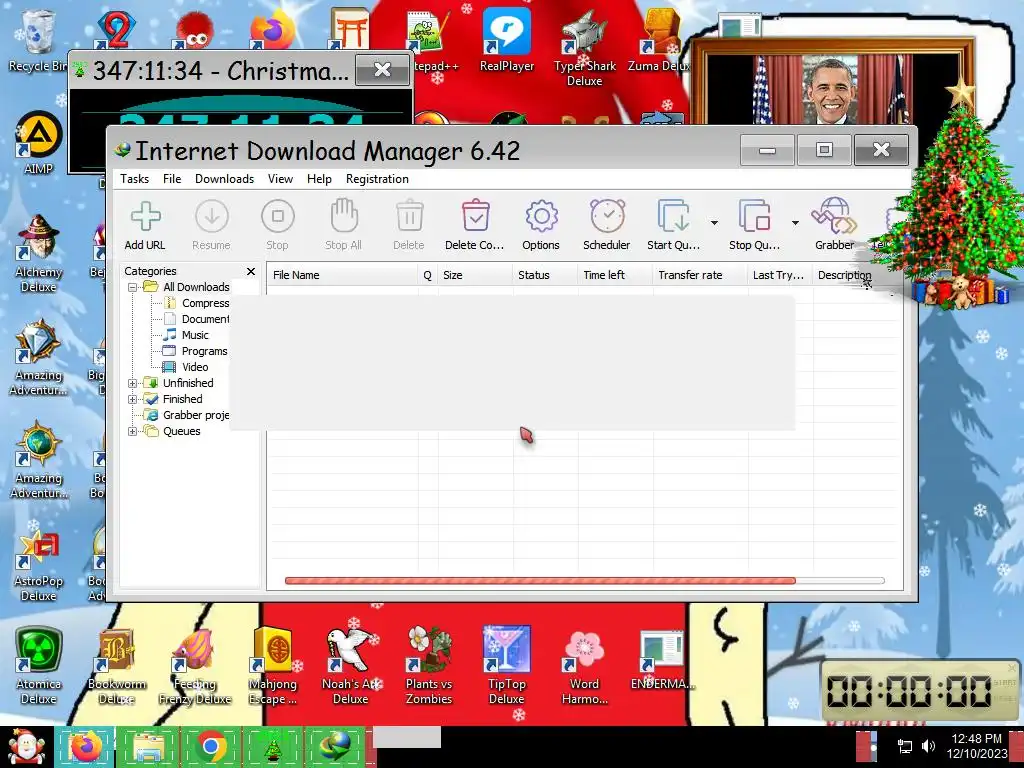This screenshot has width=1024, height=768.
Task: Open Chrome from the taskbar
Action: pyautogui.click(x=210, y=746)
